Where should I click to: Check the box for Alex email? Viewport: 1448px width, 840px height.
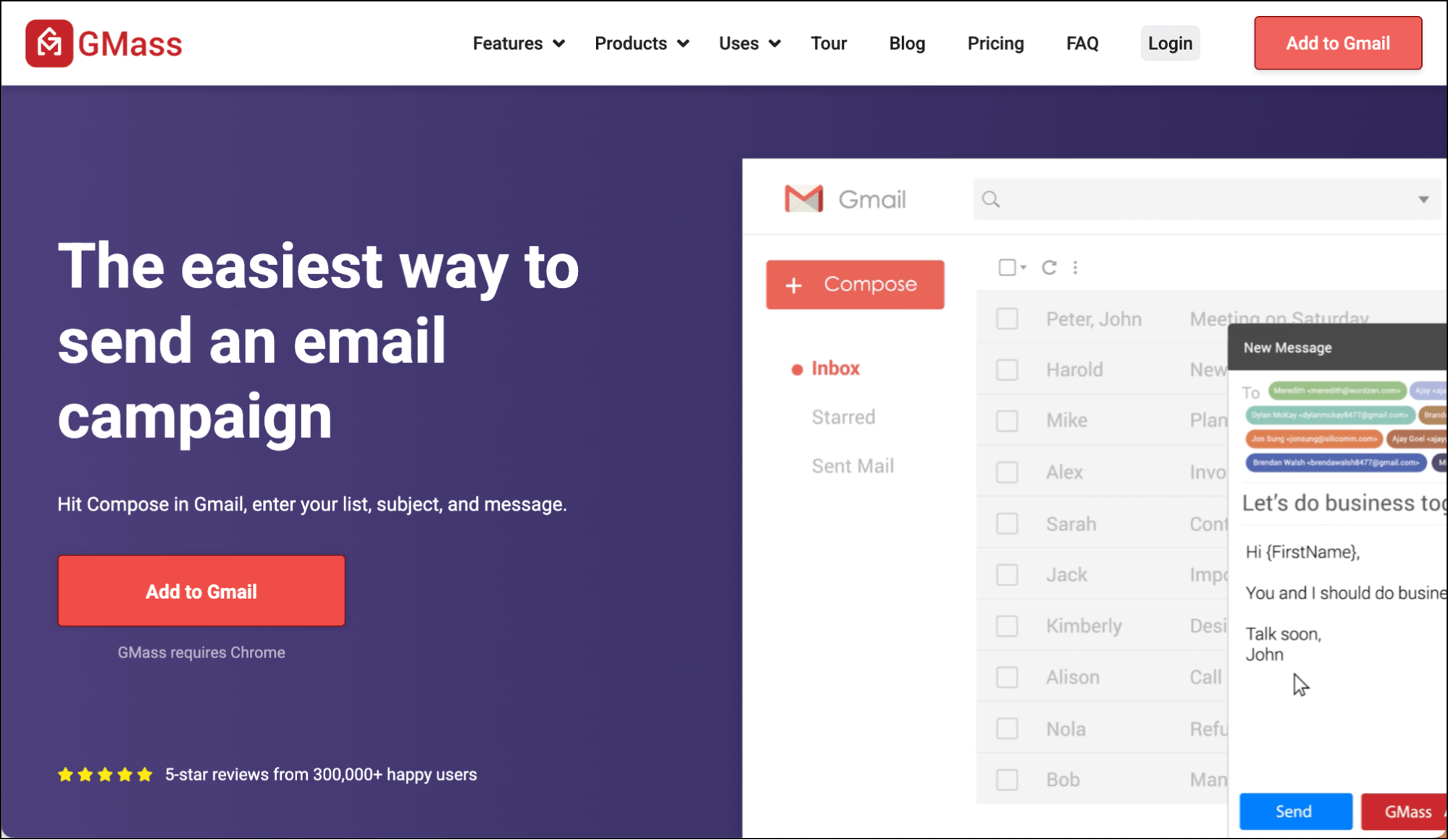pyautogui.click(x=1007, y=472)
